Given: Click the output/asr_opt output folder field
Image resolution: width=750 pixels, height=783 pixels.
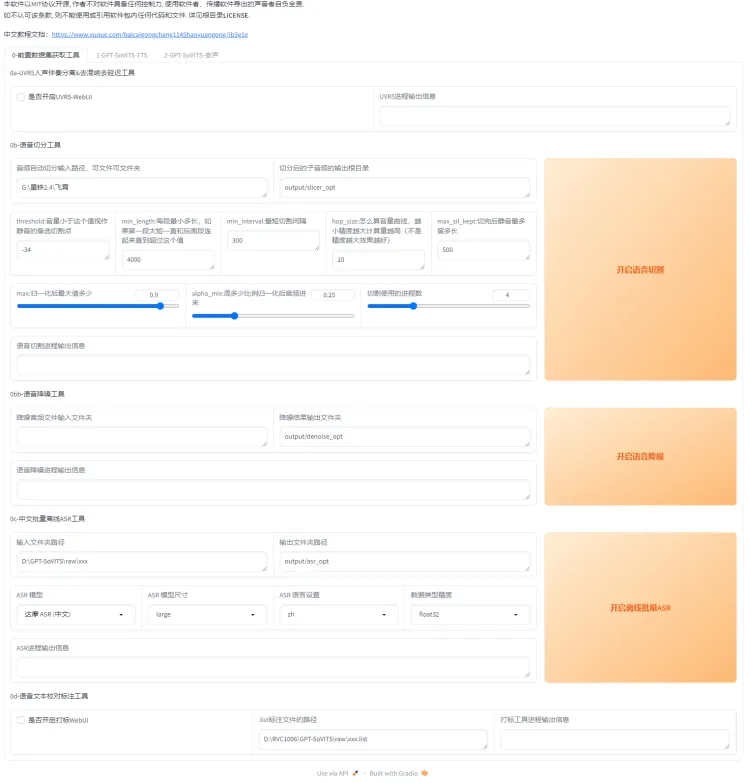Looking at the screenshot, I should pyautogui.click(x=404, y=562).
